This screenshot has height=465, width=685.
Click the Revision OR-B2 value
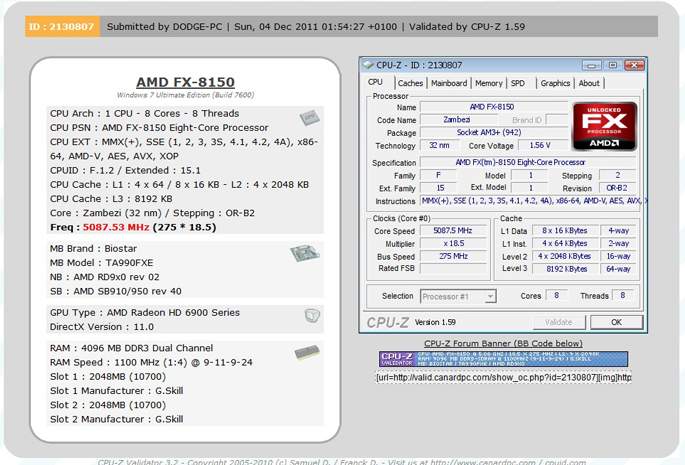[x=617, y=188]
